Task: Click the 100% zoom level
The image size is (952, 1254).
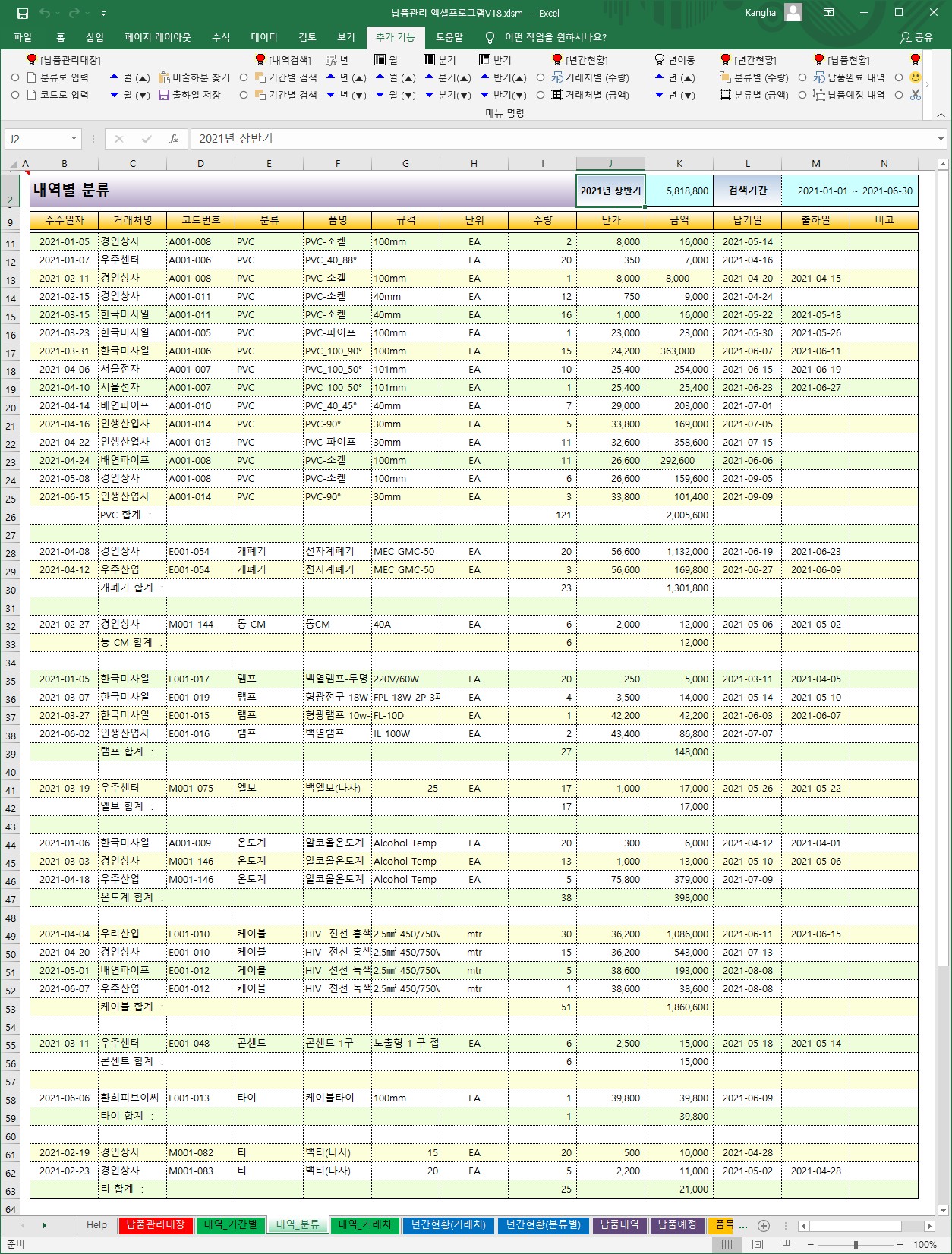Action: (925, 1245)
